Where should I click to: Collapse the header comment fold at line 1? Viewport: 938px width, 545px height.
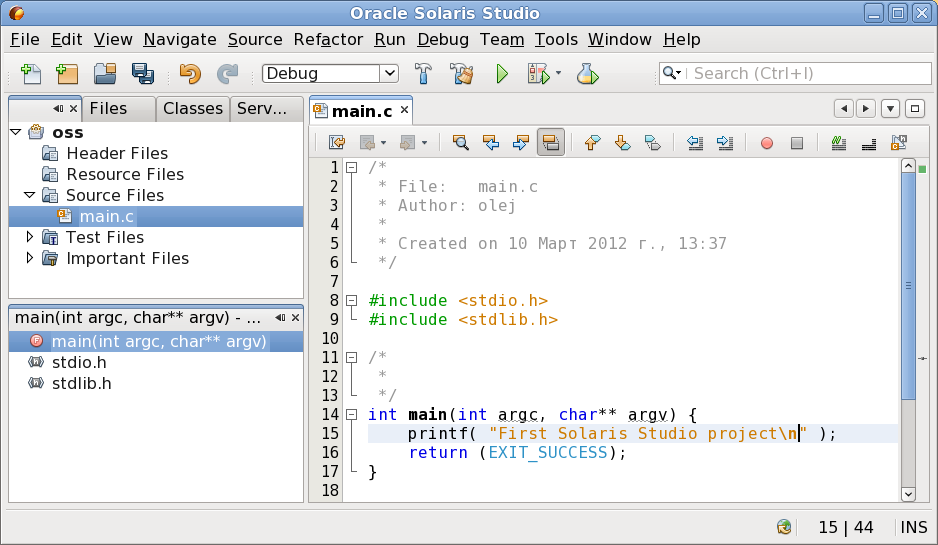click(x=352, y=167)
